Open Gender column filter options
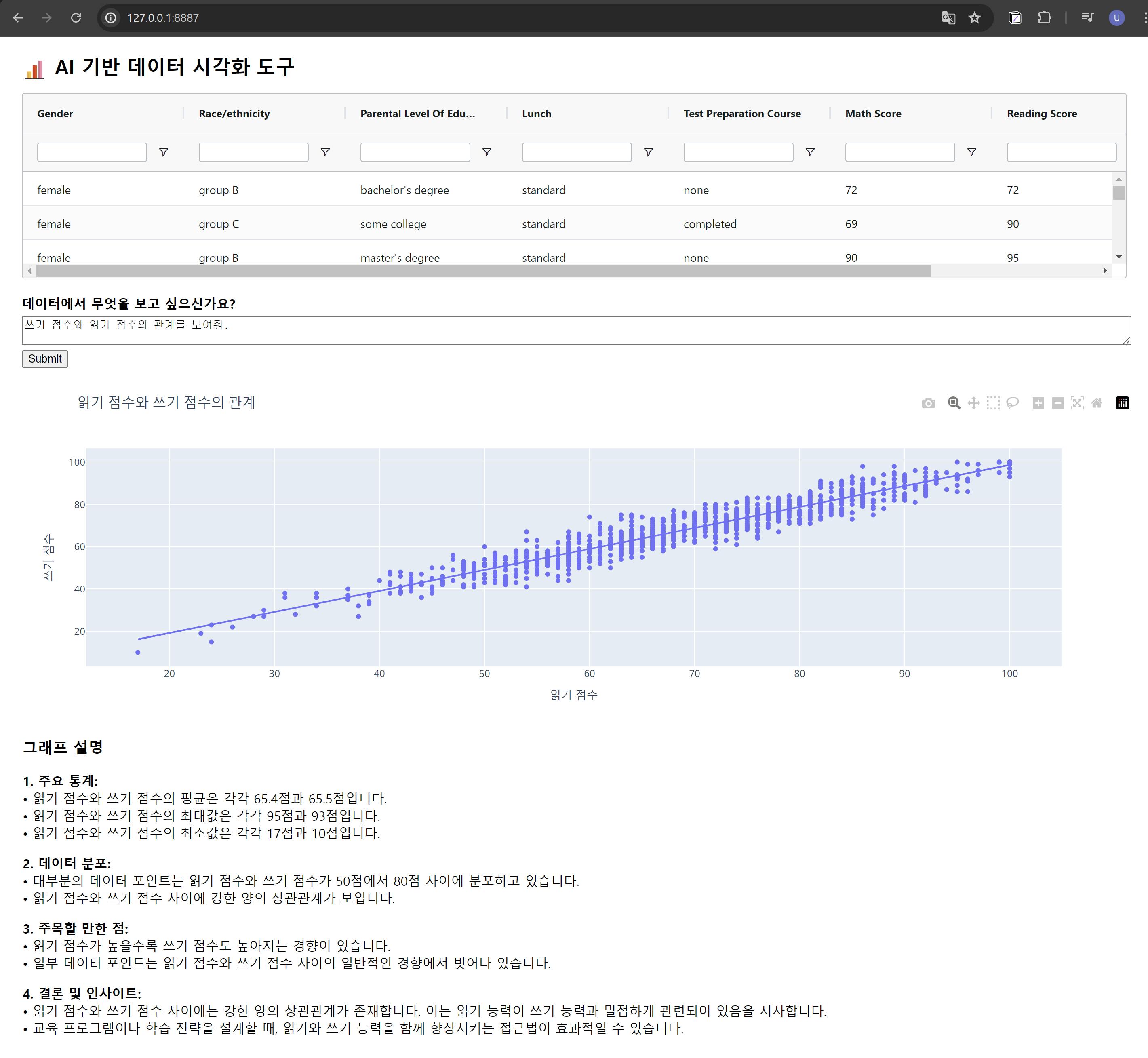This screenshot has height=1058, width=1148. pyautogui.click(x=163, y=152)
